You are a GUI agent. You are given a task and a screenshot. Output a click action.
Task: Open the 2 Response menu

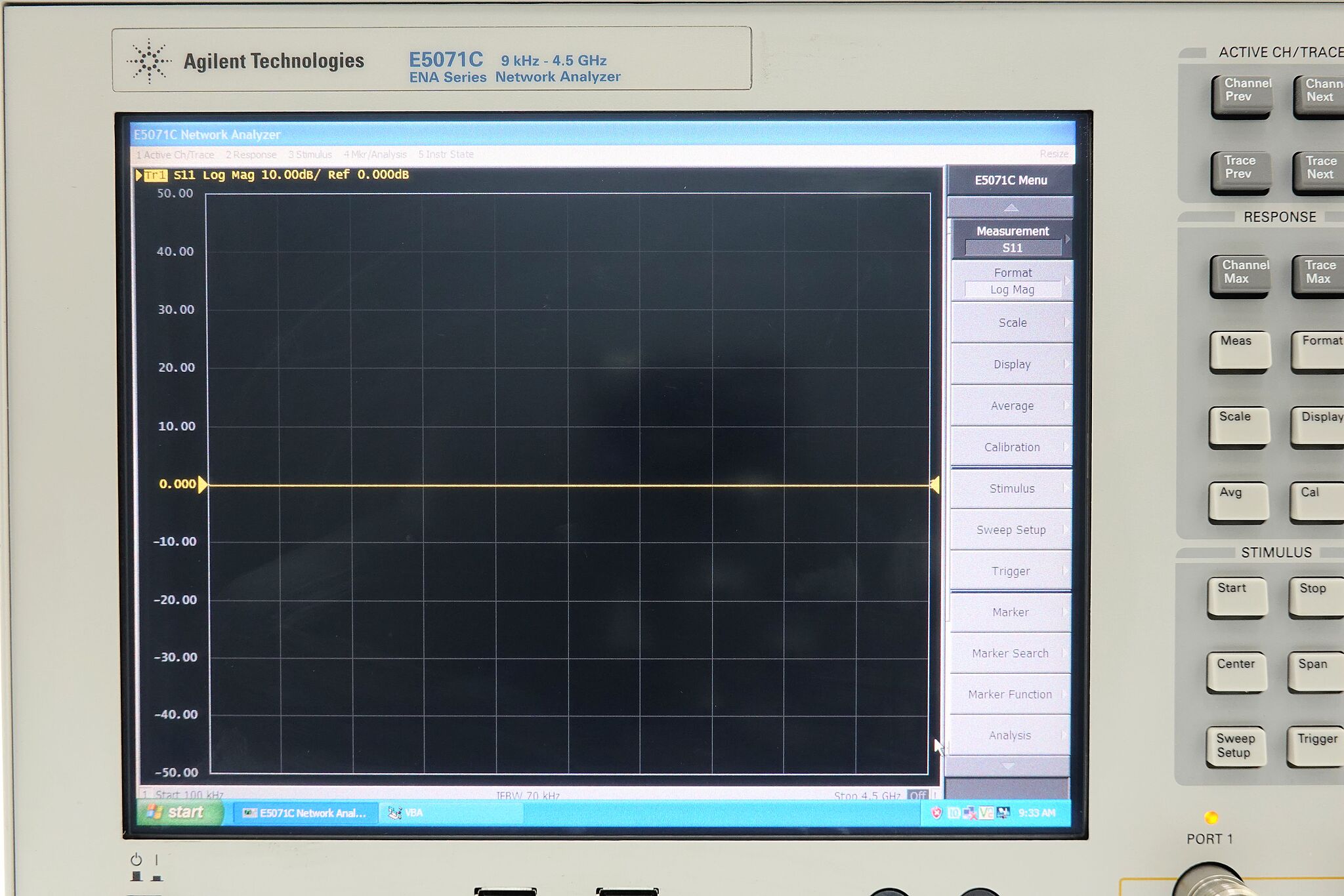[x=251, y=155]
